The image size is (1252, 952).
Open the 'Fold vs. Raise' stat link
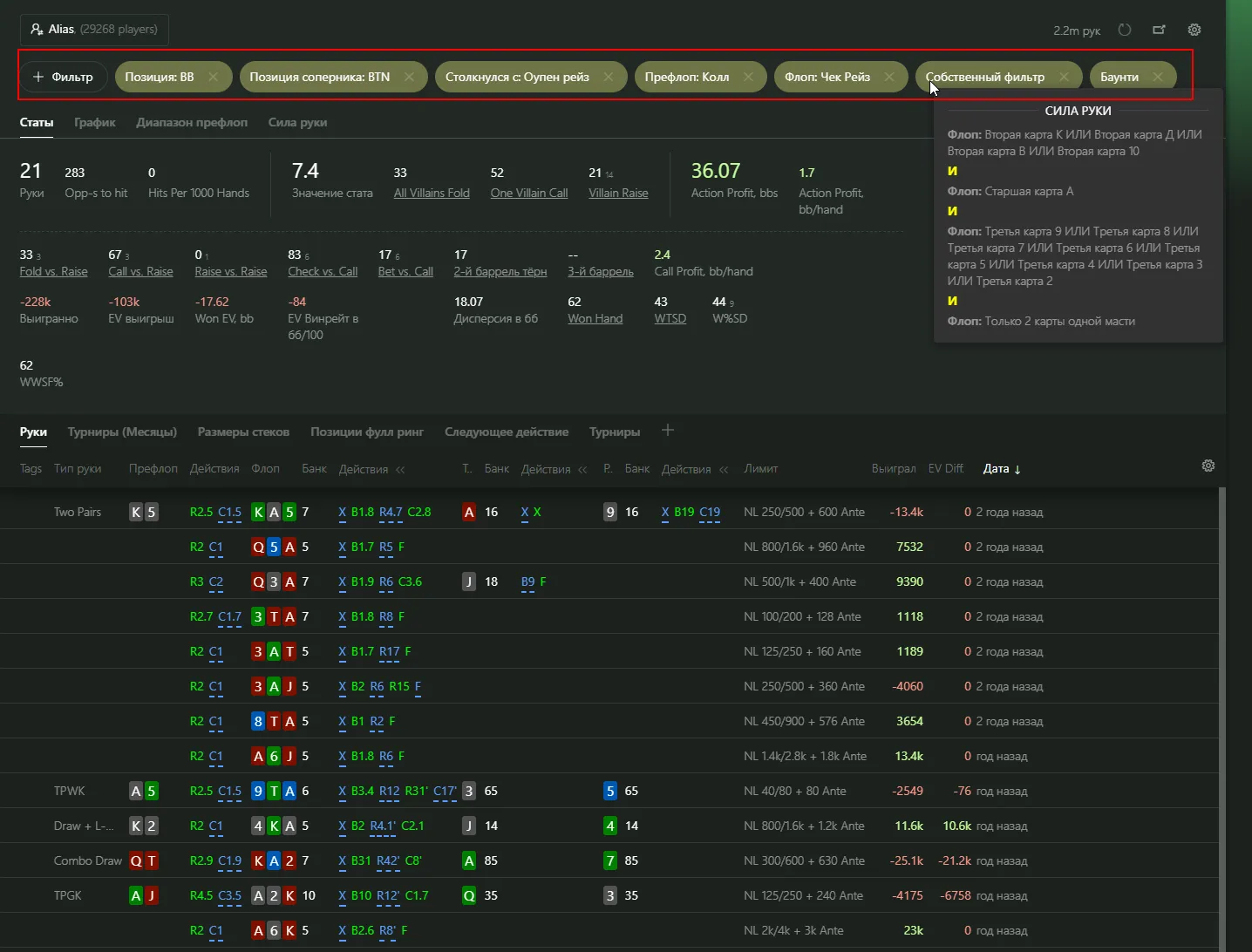(x=54, y=271)
